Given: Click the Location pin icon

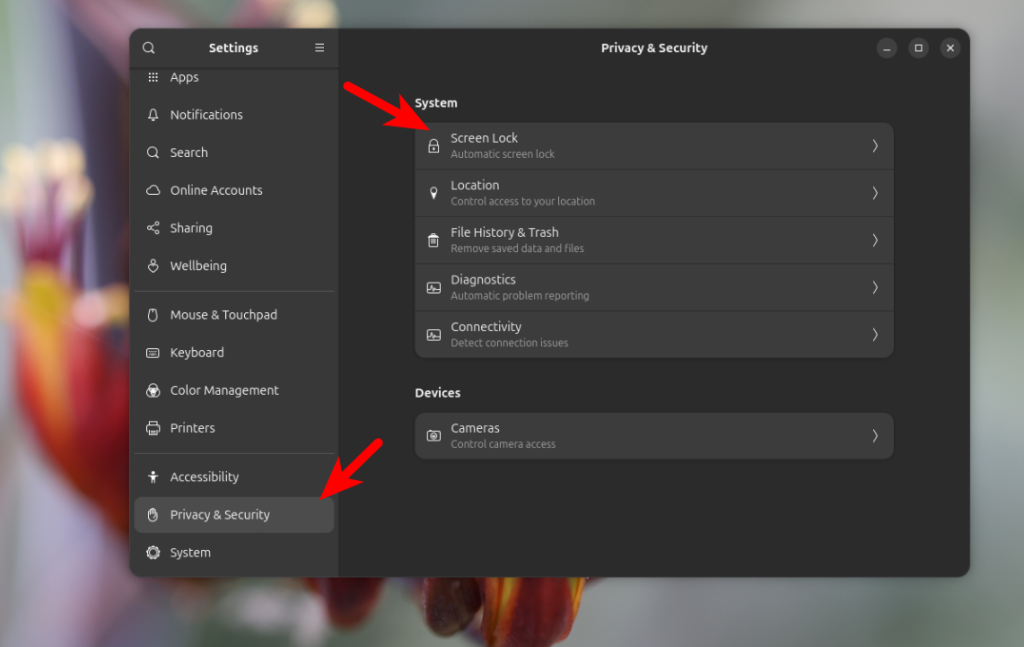Looking at the screenshot, I should click(434, 193).
